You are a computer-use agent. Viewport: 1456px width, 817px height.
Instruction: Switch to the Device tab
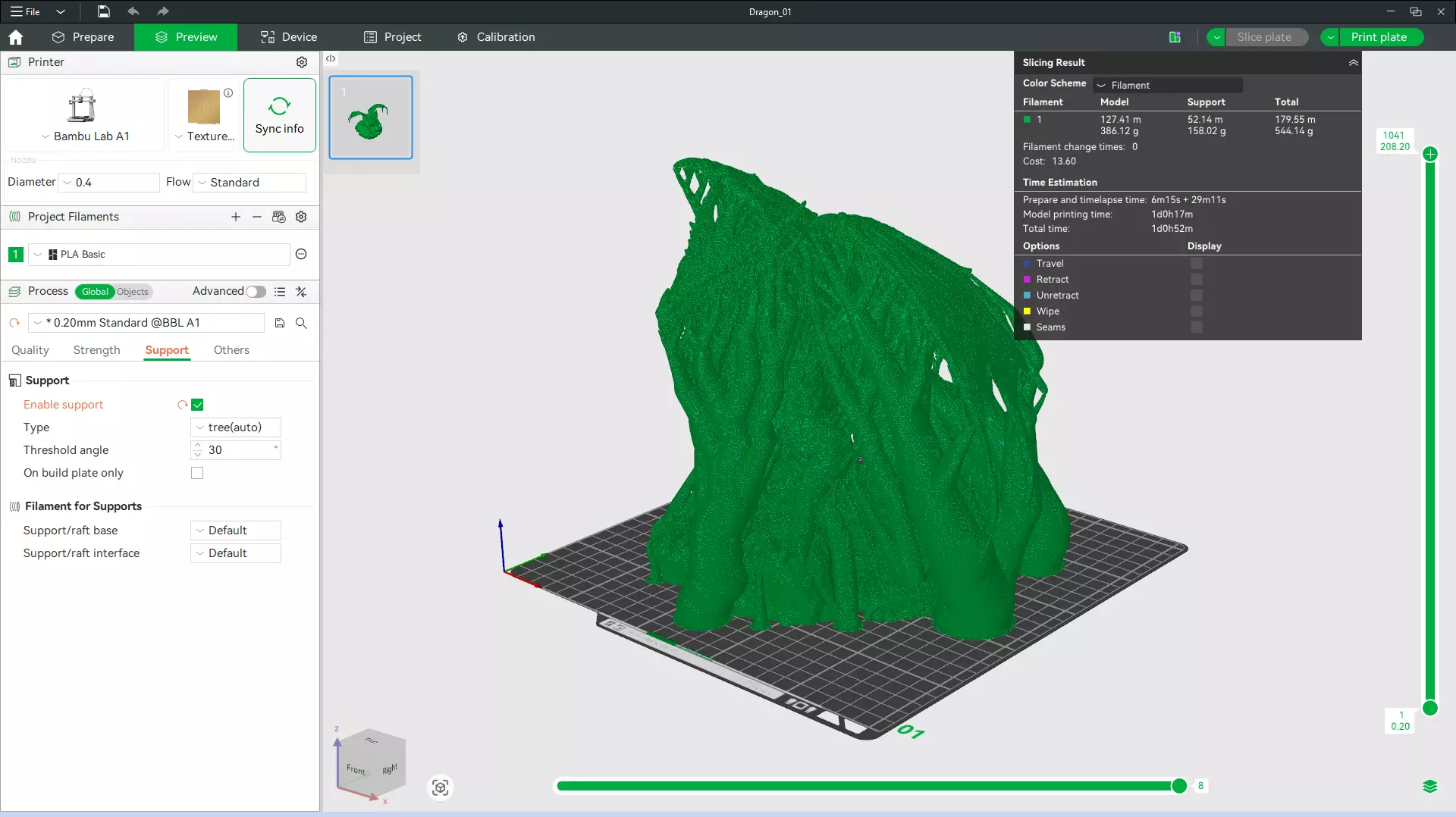289,37
